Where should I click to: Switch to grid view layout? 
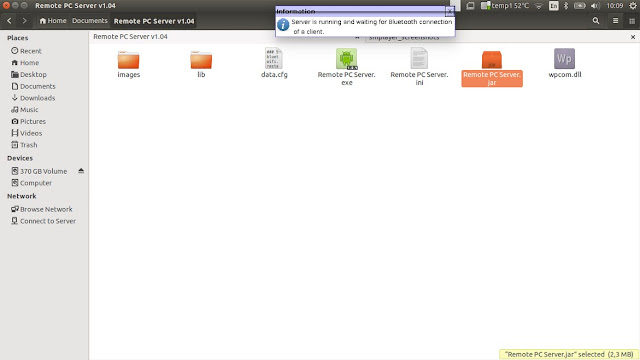coord(632,21)
